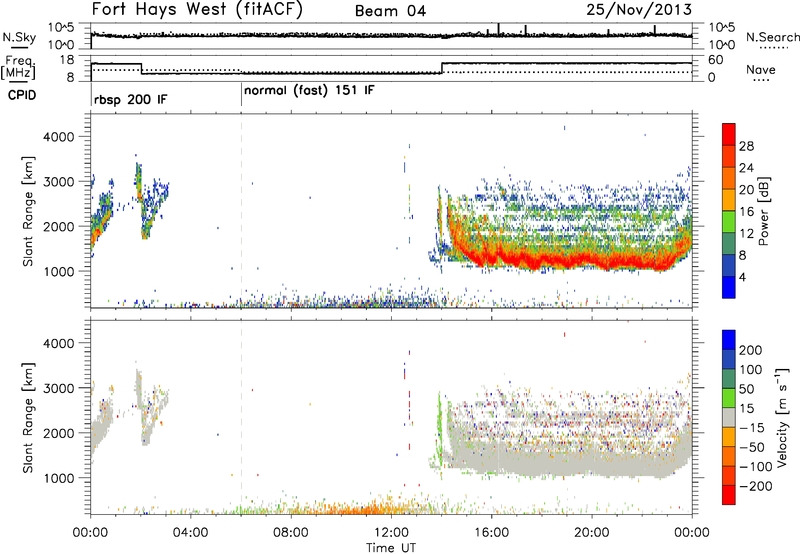The width and height of the screenshot is (800, 554).
Task: Pick the gray Velocity segment between 15 and -15
Action: [x=729, y=418]
